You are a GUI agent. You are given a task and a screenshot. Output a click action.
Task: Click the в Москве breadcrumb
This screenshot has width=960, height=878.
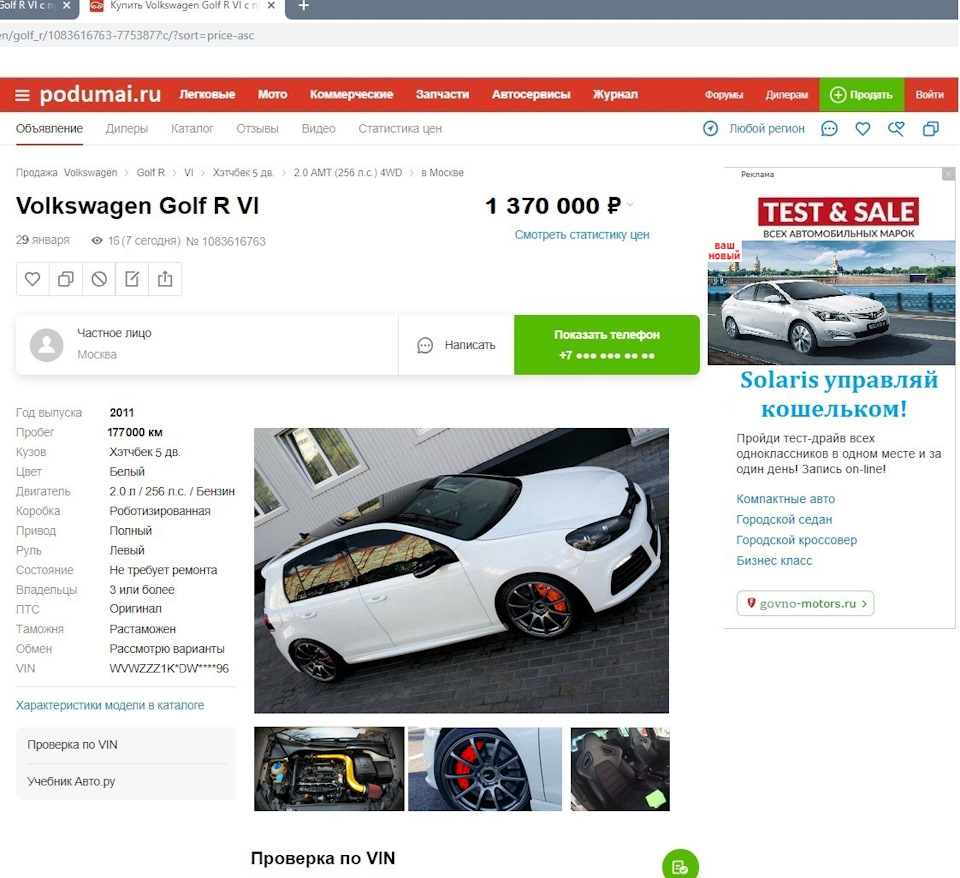tap(442, 173)
